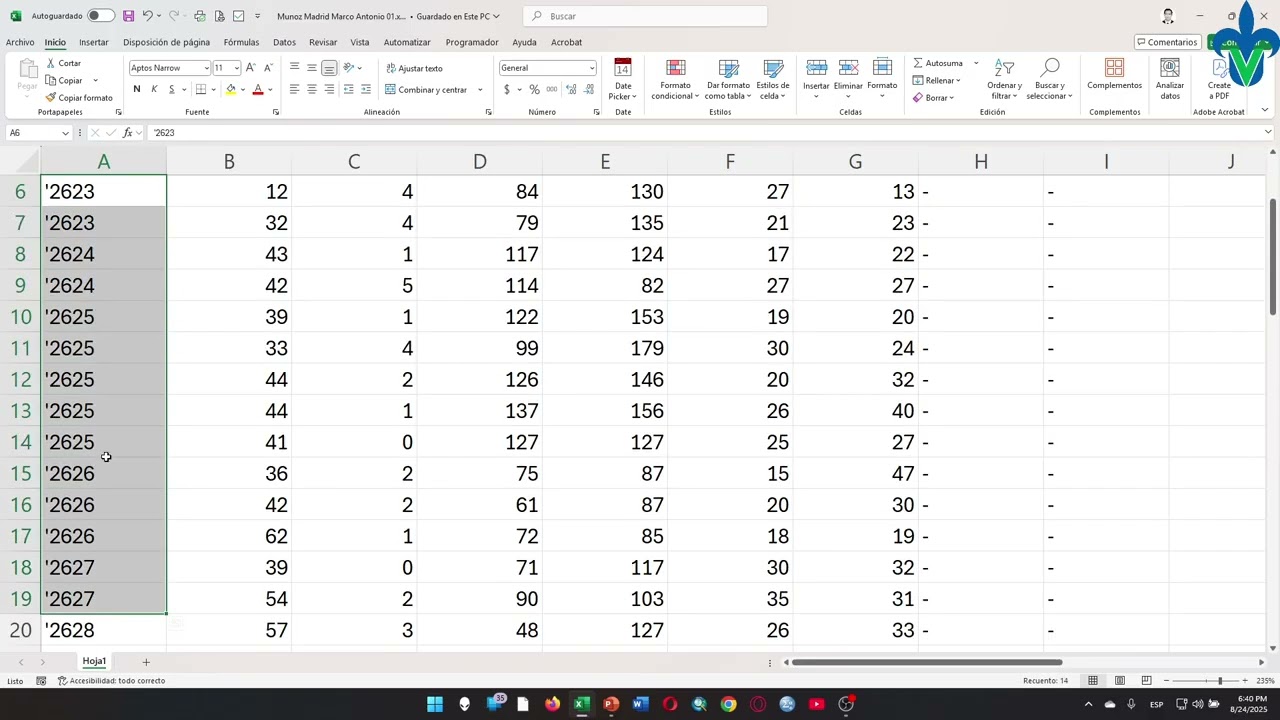Align text to the left
Image resolution: width=1280 pixels, height=720 pixels.
click(x=294, y=89)
